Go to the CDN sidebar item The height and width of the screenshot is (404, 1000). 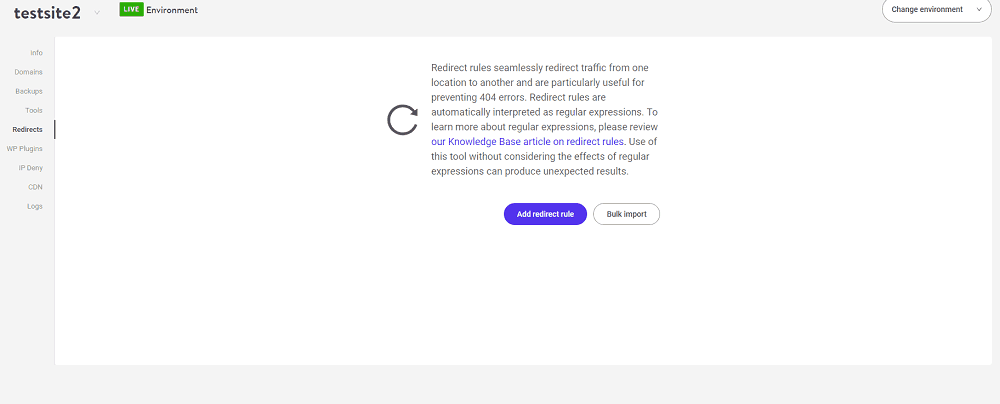pos(36,187)
